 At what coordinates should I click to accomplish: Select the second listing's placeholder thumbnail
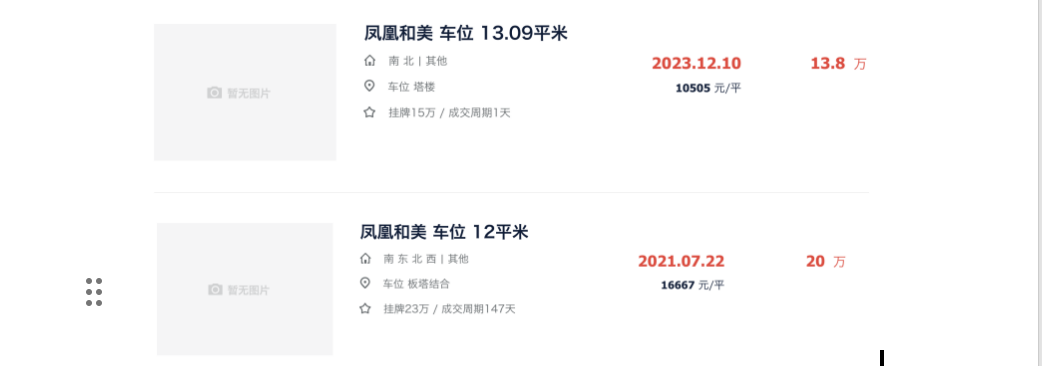[x=245, y=289]
